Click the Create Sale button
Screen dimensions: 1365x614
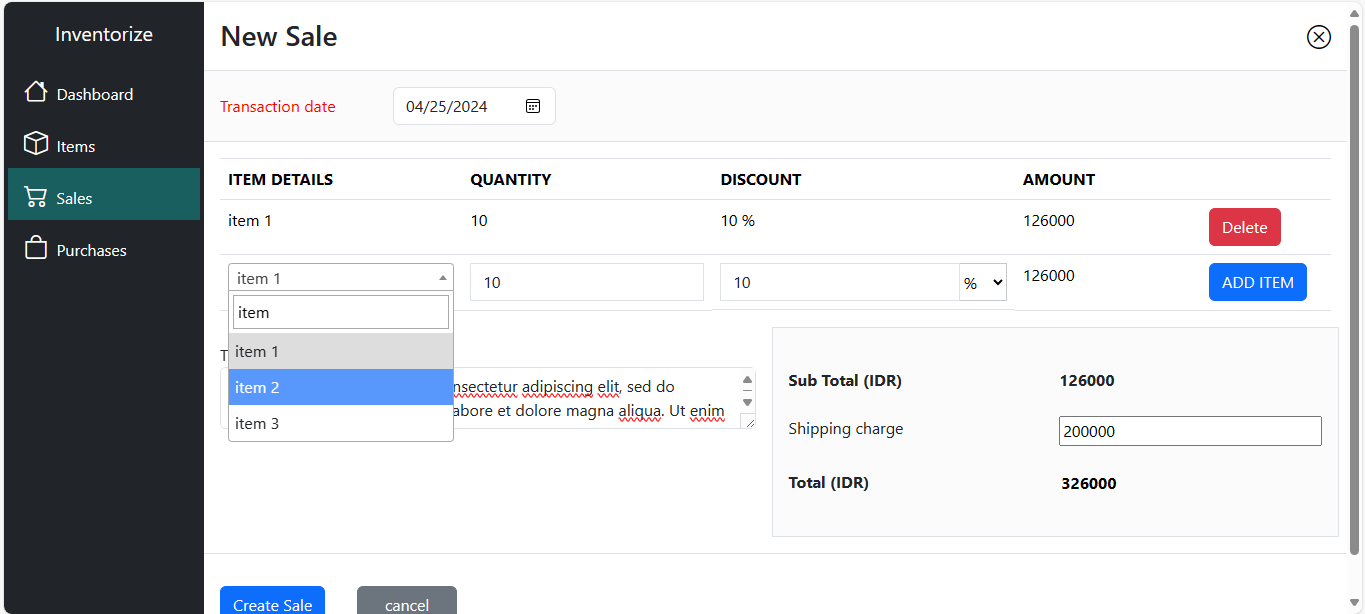point(272,601)
